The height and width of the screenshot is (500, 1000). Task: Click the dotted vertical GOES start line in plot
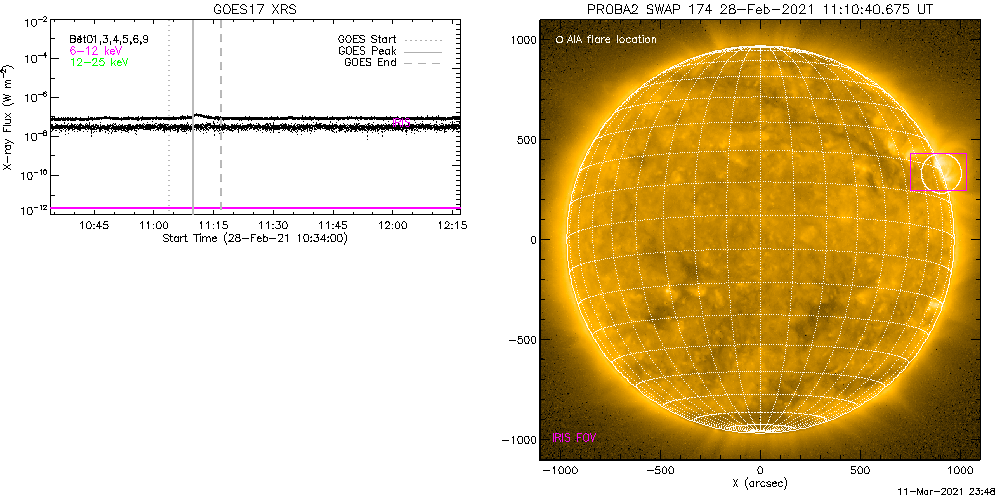pyautogui.click(x=169, y=115)
